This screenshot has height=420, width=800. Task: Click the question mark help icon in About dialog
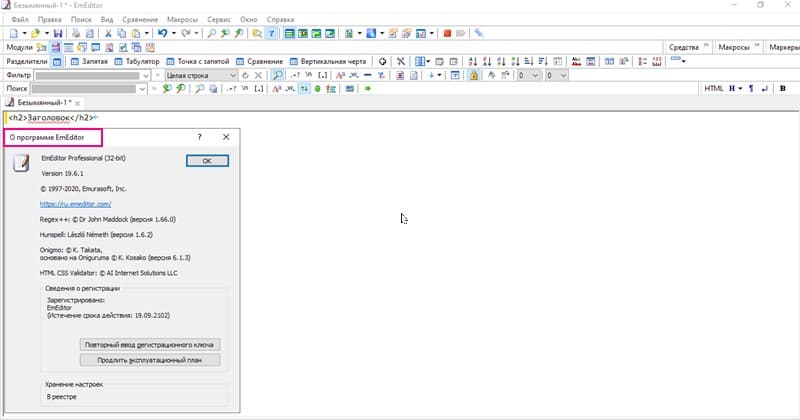[199, 137]
